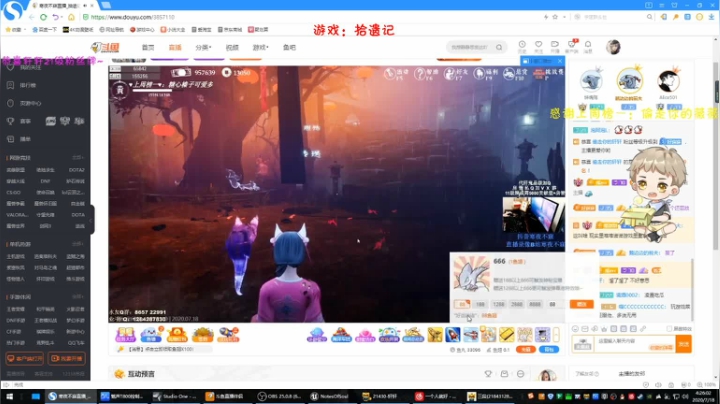Go to the browser home page icon

[71, 17]
